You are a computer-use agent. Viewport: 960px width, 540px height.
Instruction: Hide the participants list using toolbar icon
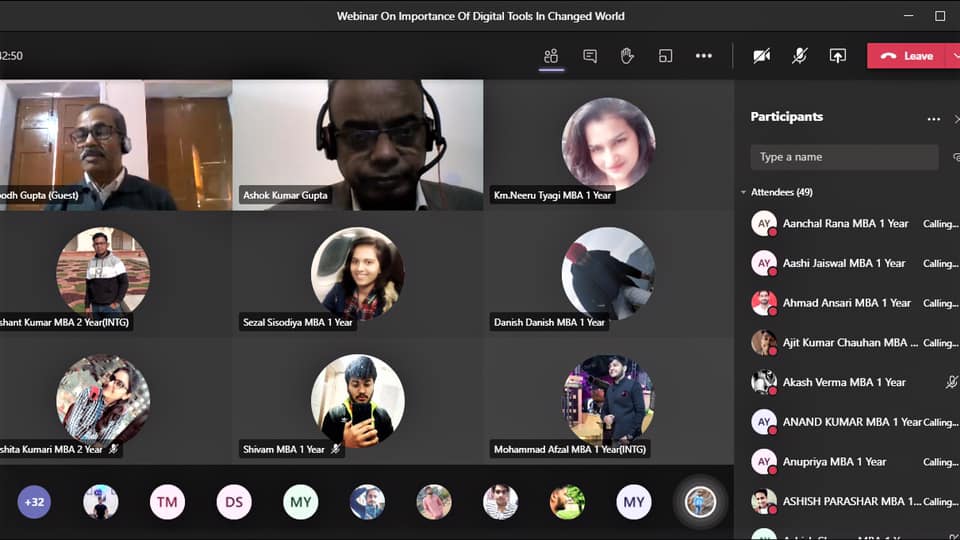[551, 56]
